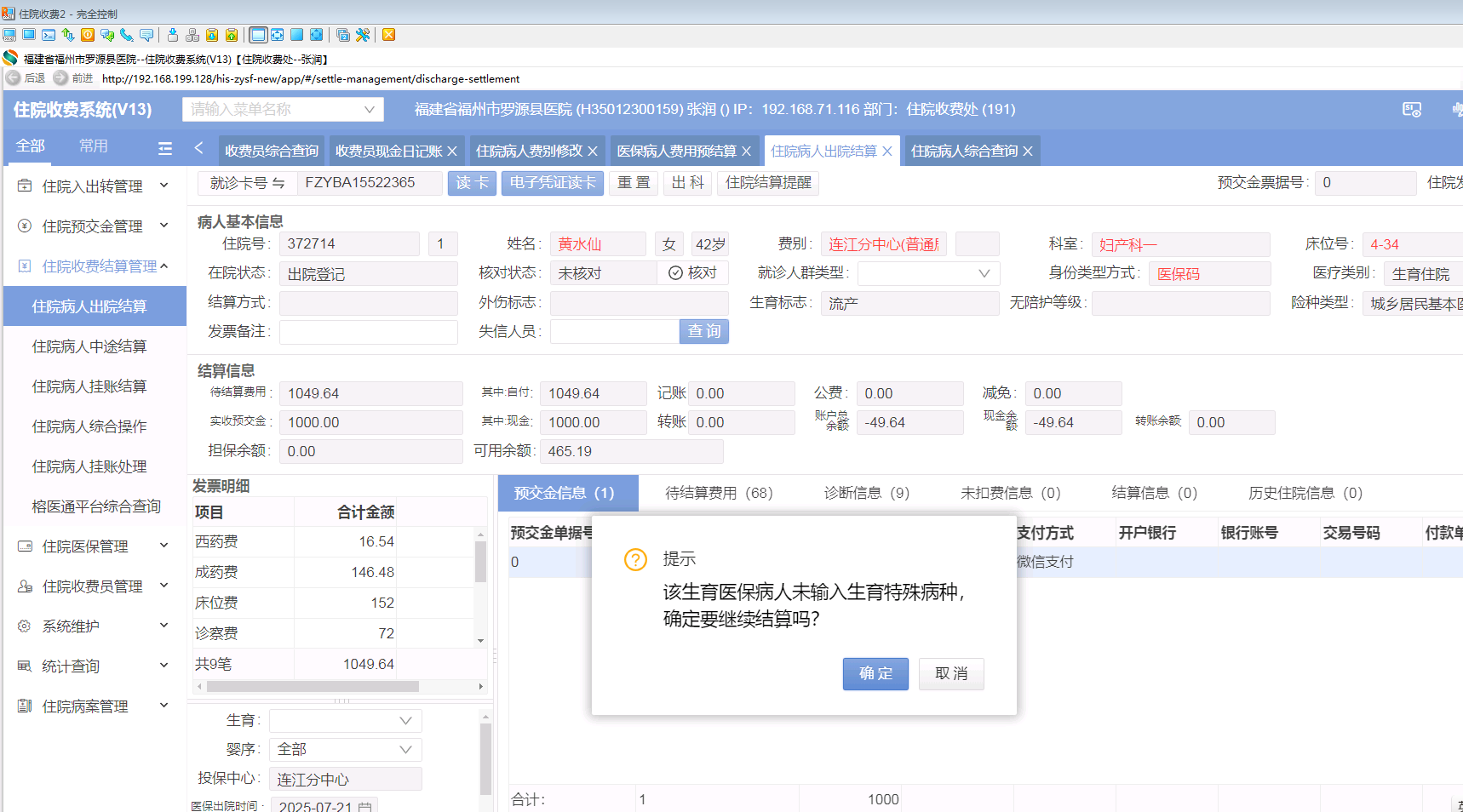Switch to the 待结算费用 (68) tab
The width and height of the screenshot is (1463, 812).
(x=719, y=494)
